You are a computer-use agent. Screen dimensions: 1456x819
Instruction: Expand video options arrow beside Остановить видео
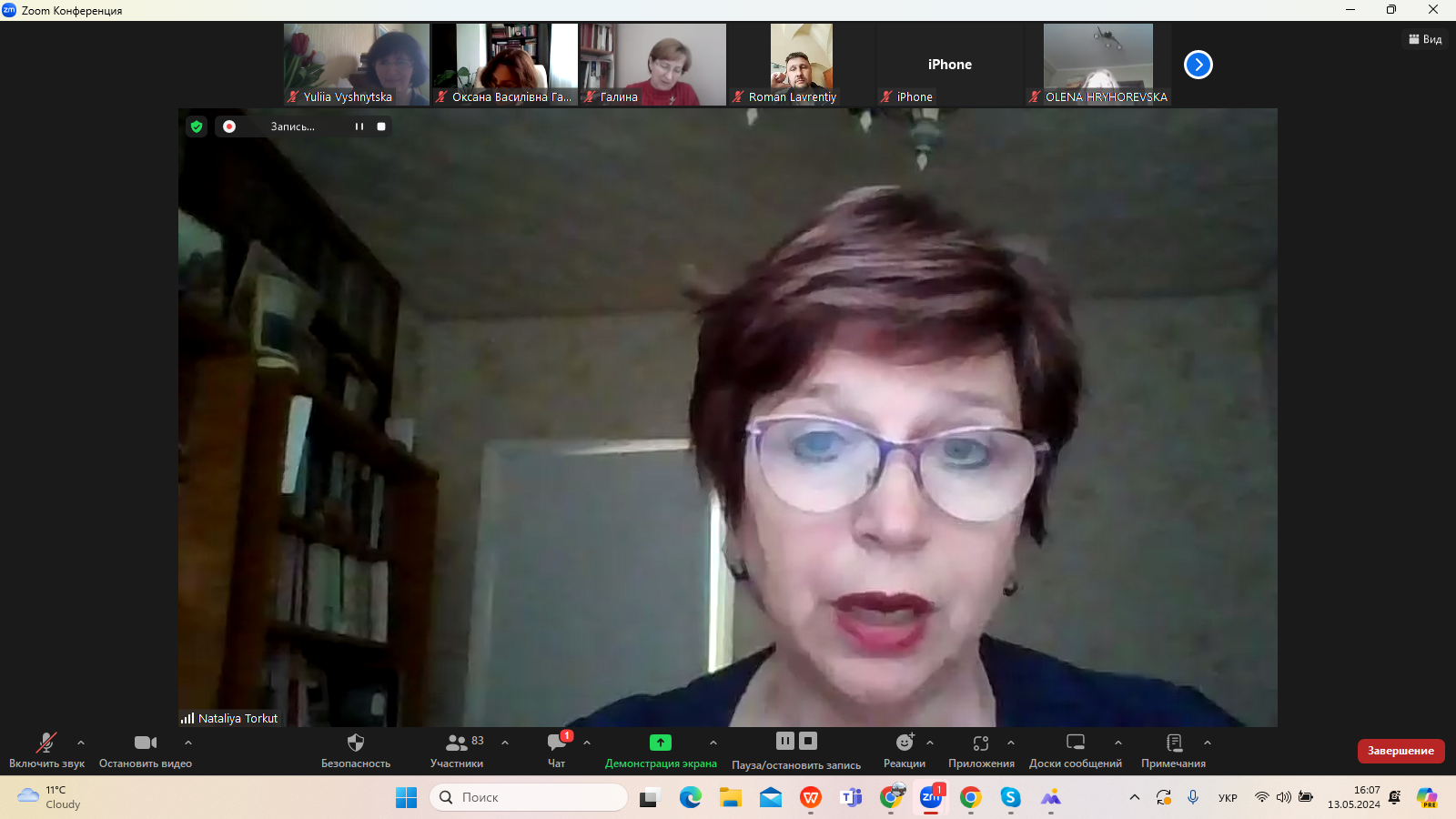(188, 743)
